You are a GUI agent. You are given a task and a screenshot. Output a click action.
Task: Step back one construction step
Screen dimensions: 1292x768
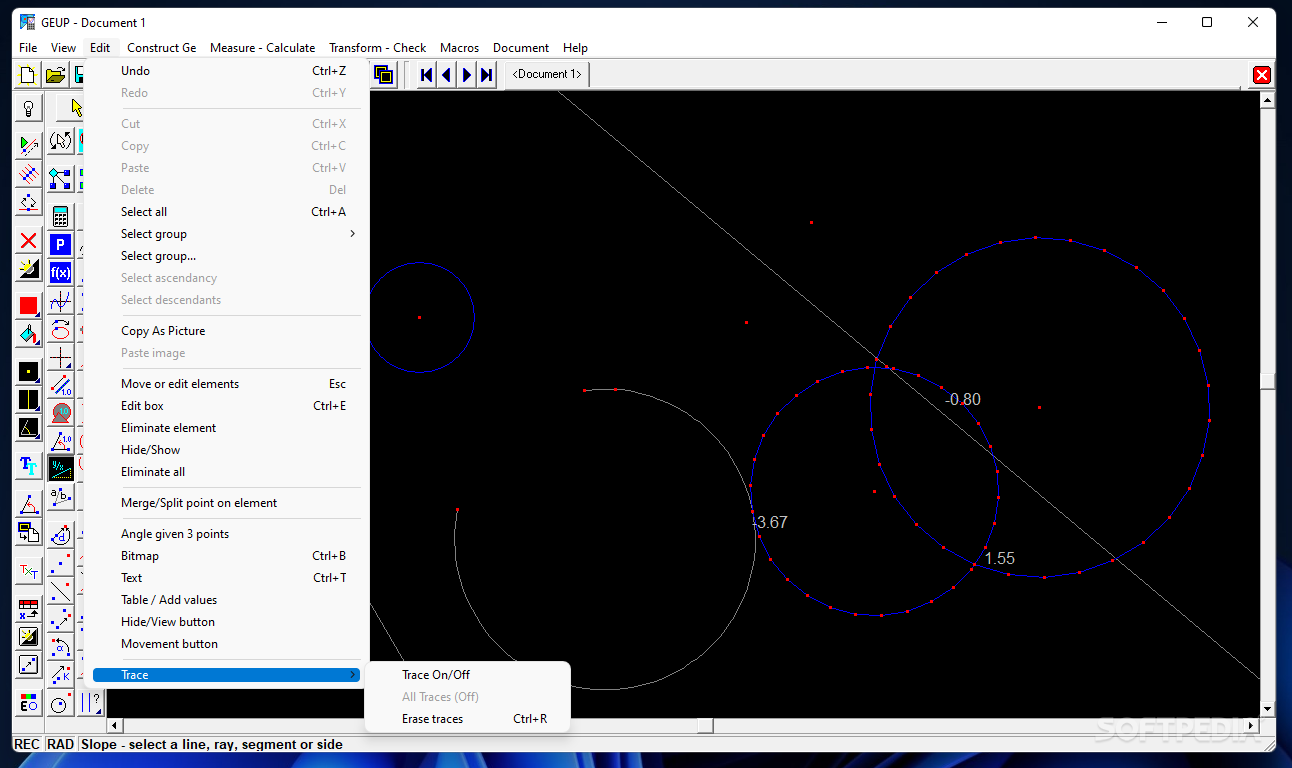click(x=447, y=74)
